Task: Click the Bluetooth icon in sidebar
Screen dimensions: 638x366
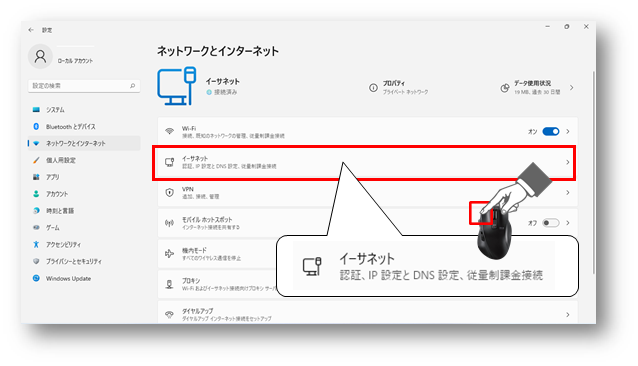Action: pyautogui.click(x=36, y=126)
